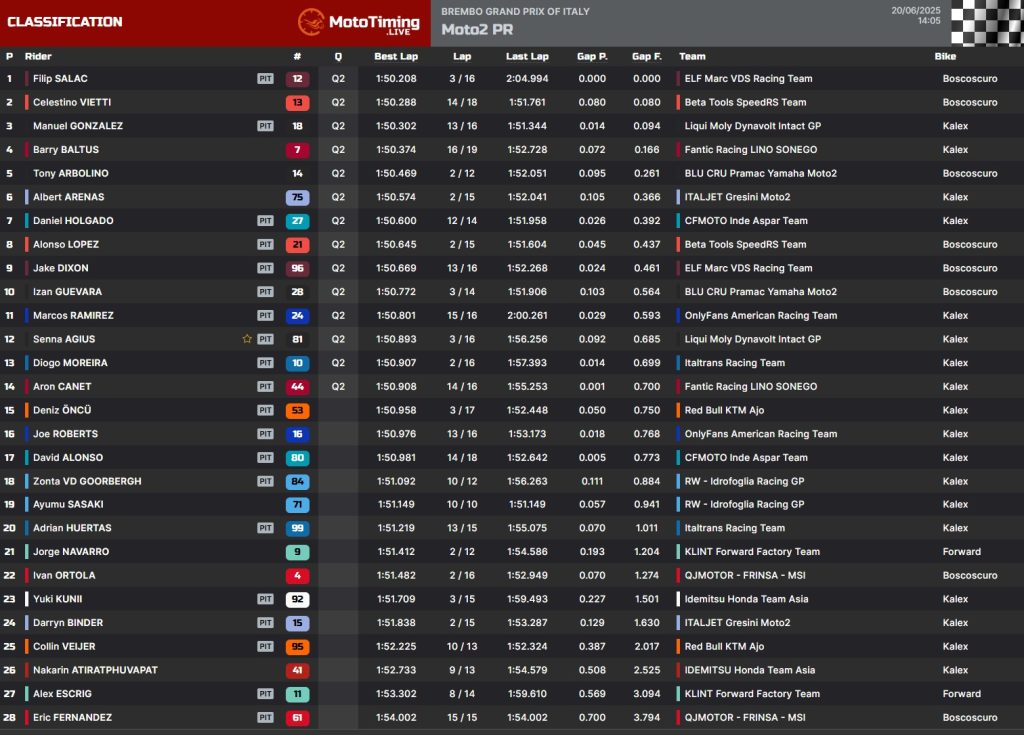Click number 10 badge for Diogo MOREIRA

(x=297, y=363)
